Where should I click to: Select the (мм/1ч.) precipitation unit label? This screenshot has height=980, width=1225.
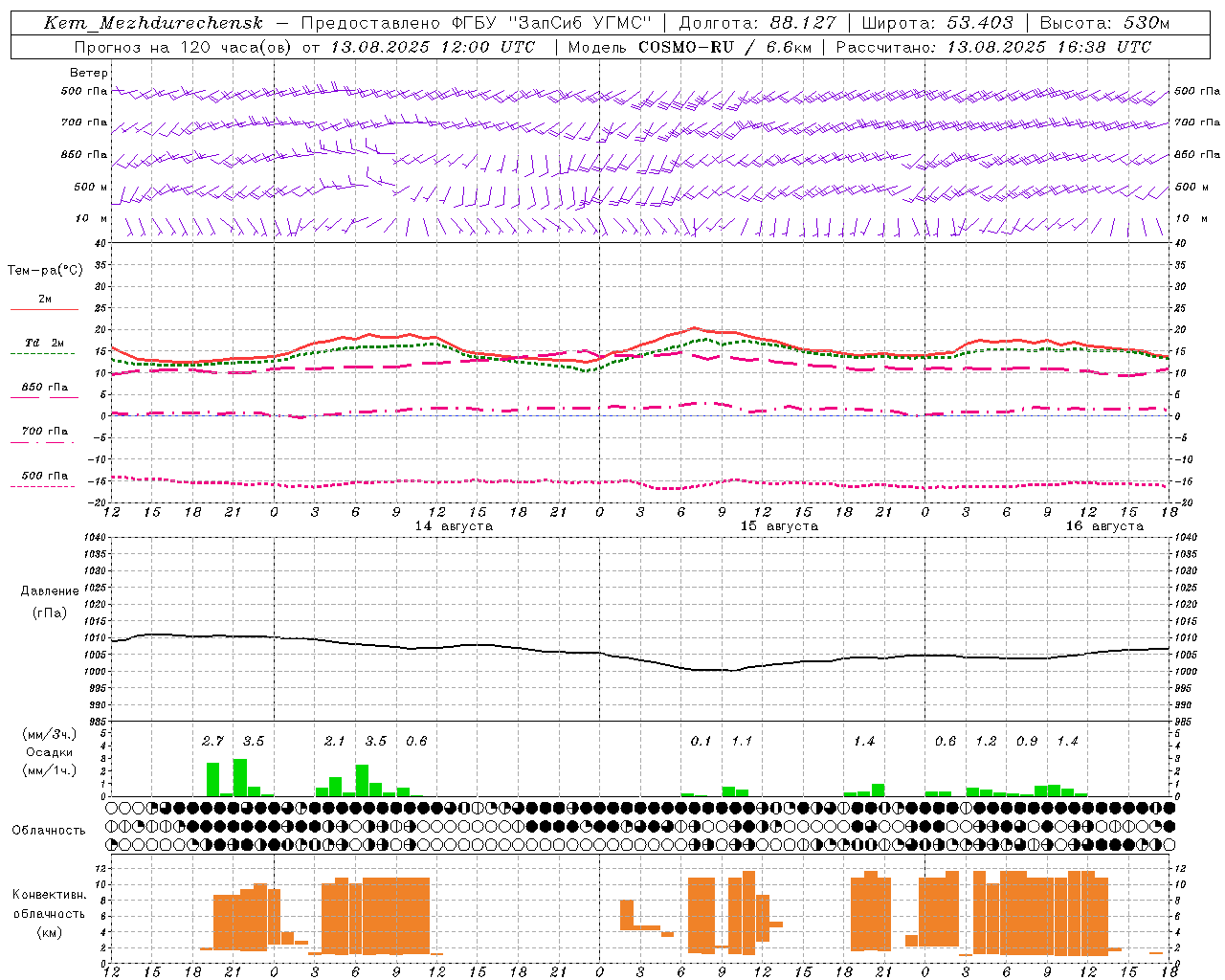50,770
